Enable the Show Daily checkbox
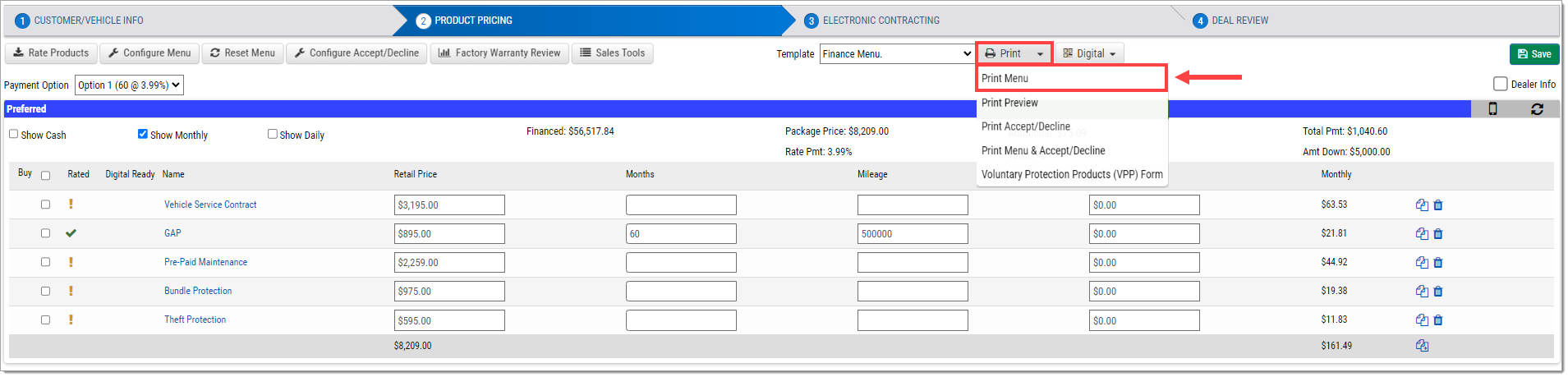 pyautogui.click(x=272, y=134)
